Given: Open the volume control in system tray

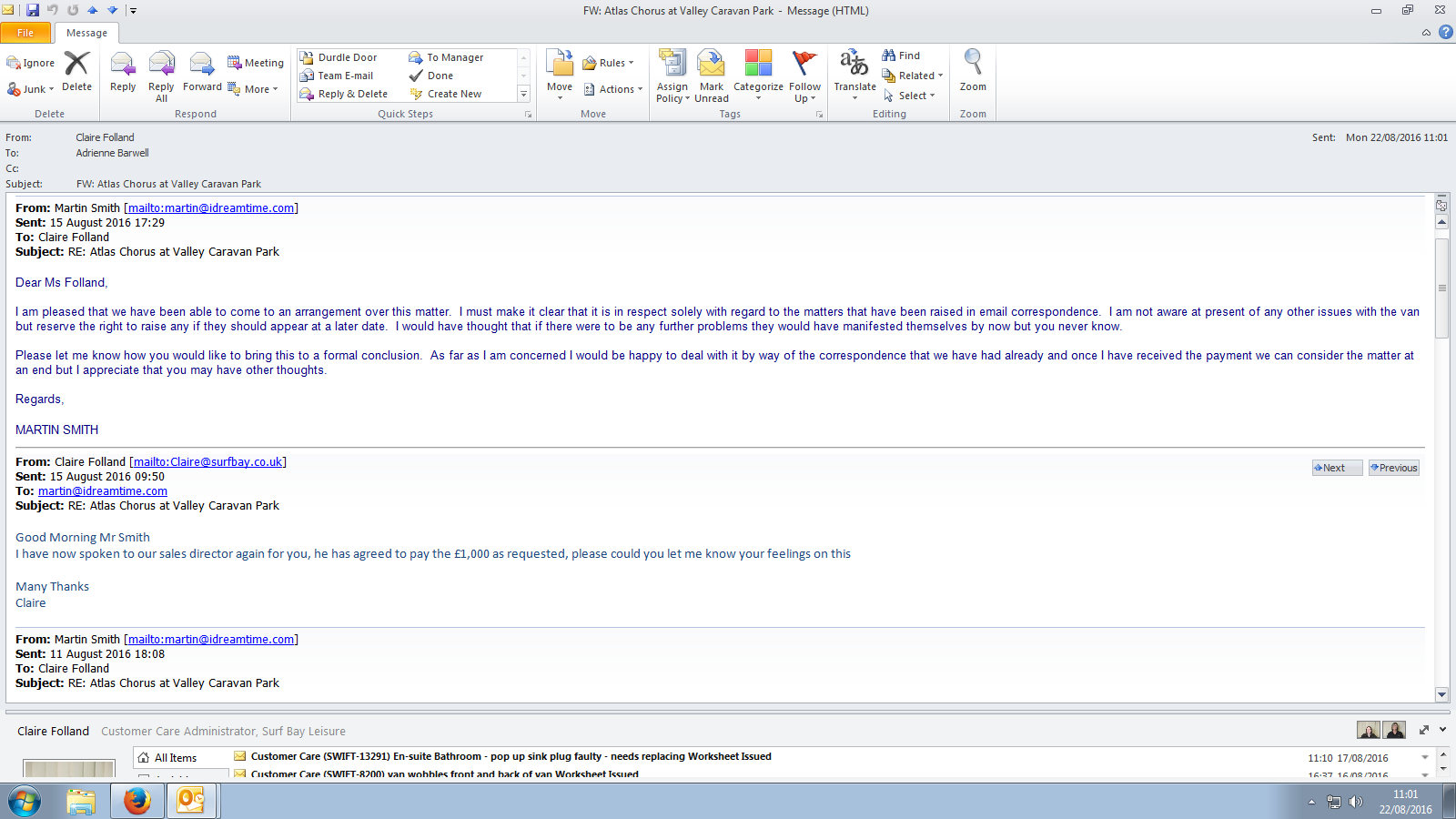Looking at the screenshot, I should [1356, 802].
